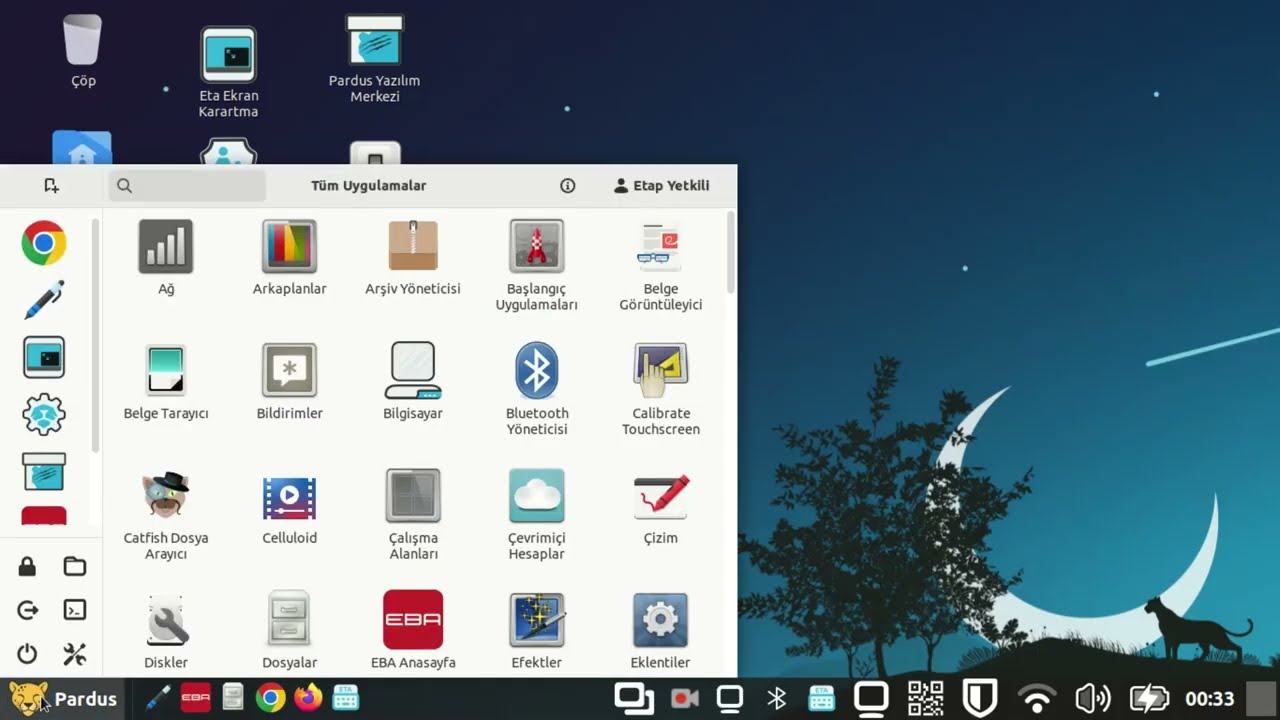
Task: Open the Etap Yetkili user account
Action: [x=662, y=185]
